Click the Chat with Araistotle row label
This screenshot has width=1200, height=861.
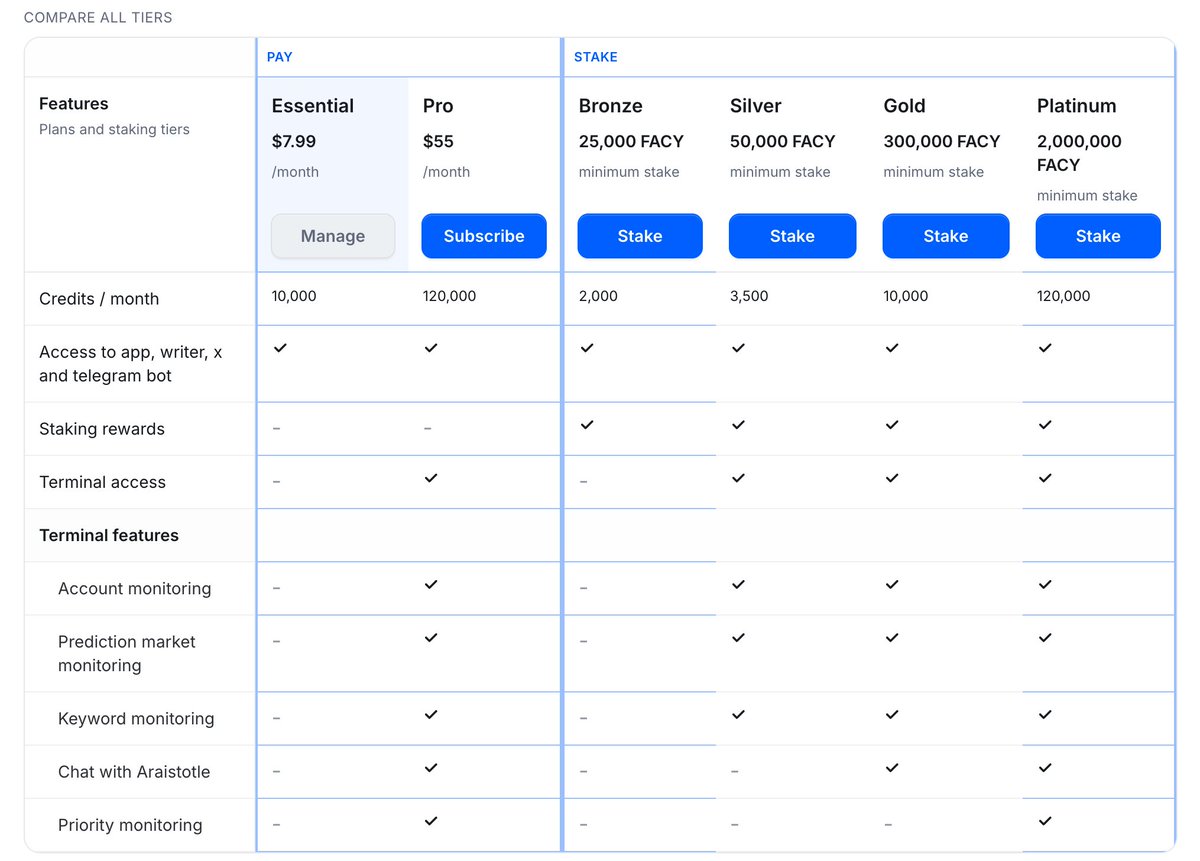pyautogui.click(x=134, y=772)
